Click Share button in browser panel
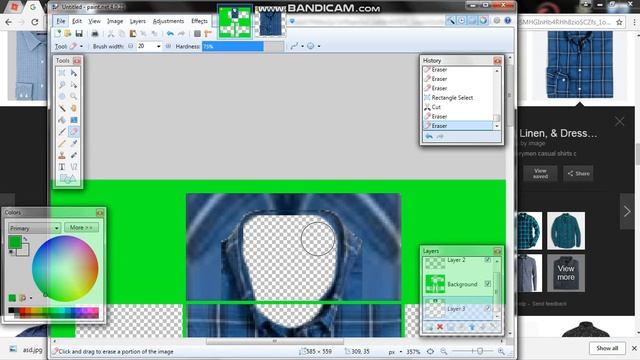The width and height of the screenshot is (640, 360). coord(578,173)
